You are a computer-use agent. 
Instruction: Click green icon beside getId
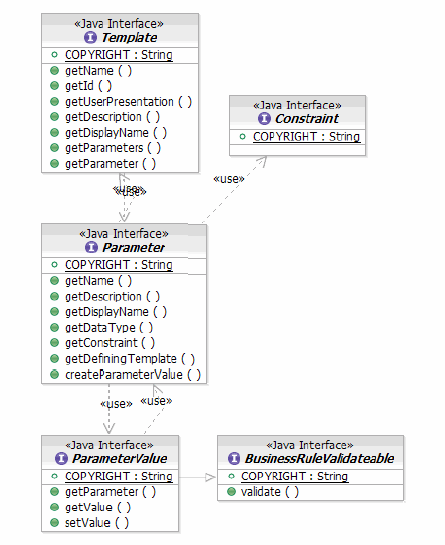click(x=54, y=86)
